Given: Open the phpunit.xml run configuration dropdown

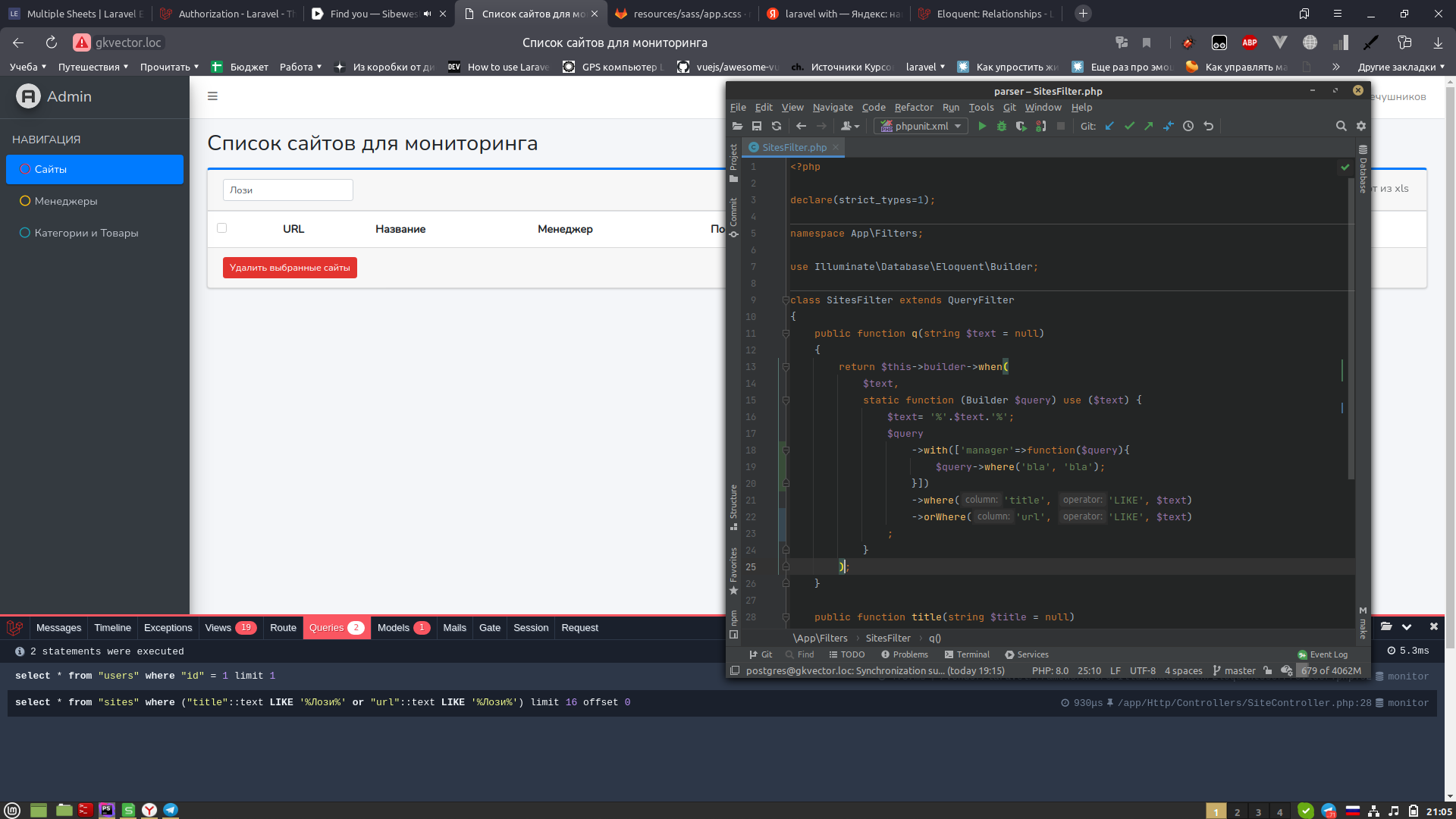Looking at the screenshot, I should [921, 127].
